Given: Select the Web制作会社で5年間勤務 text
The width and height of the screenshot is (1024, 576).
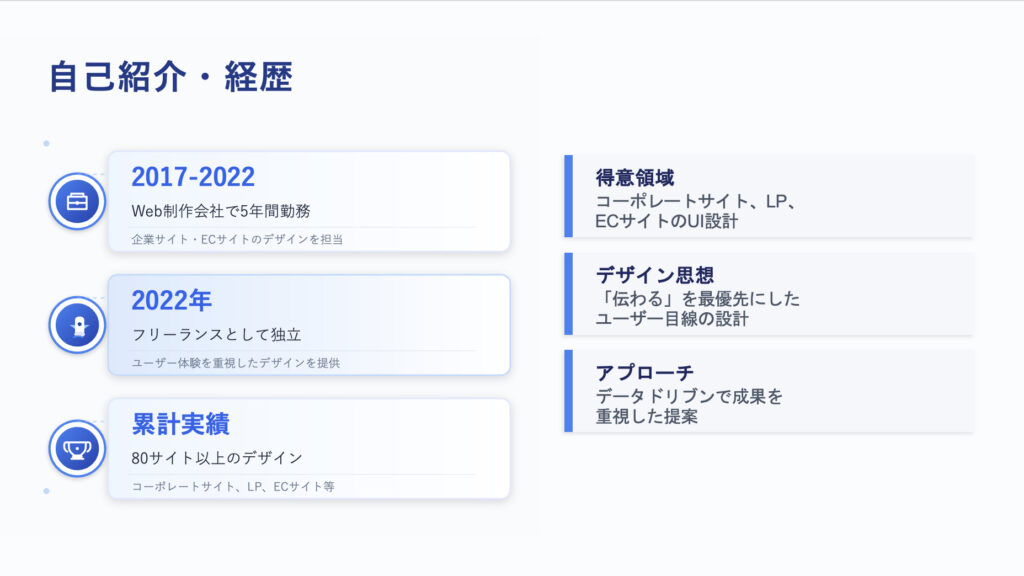Looking at the screenshot, I should click(x=221, y=211).
